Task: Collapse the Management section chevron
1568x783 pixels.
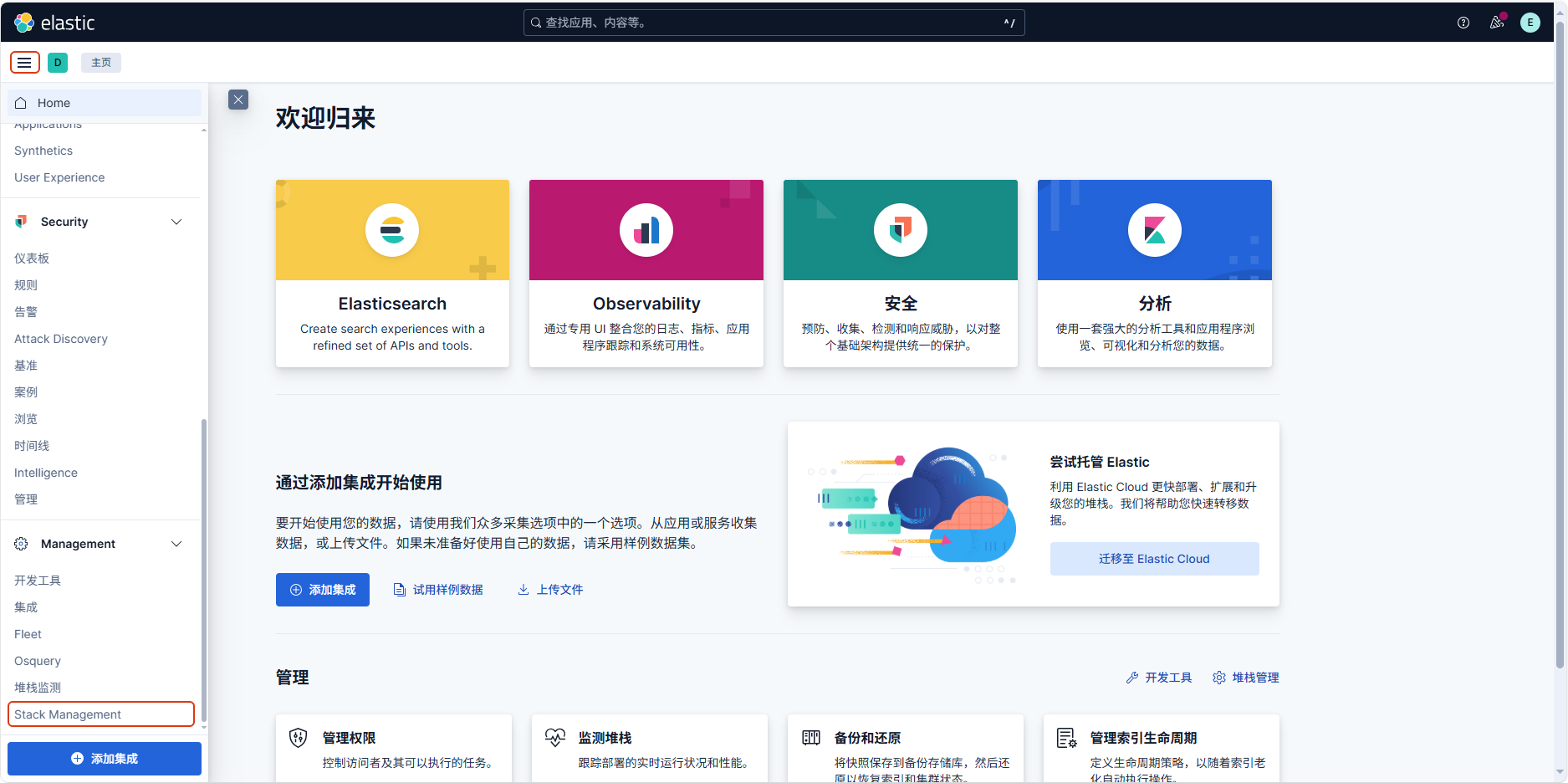Action: tap(176, 544)
